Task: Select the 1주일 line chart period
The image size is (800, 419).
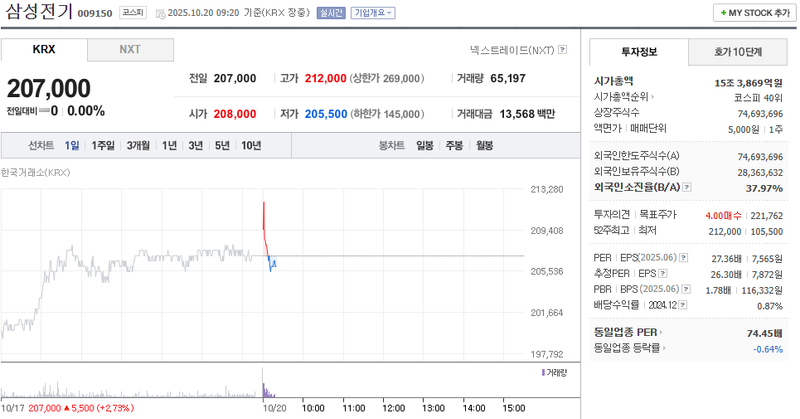Action: coord(102,146)
